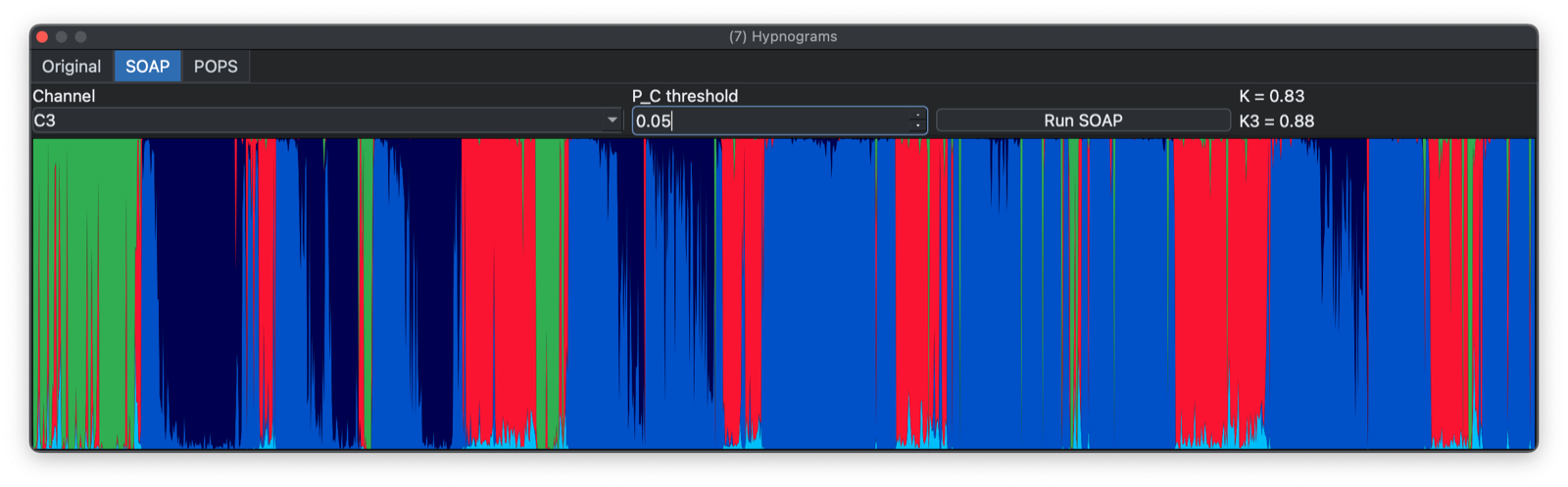Image resolution: width=1568 pixels, height=487 pixels.
Task: Open the Channel C3 dropdown
Action: click(x=327, y=121)
